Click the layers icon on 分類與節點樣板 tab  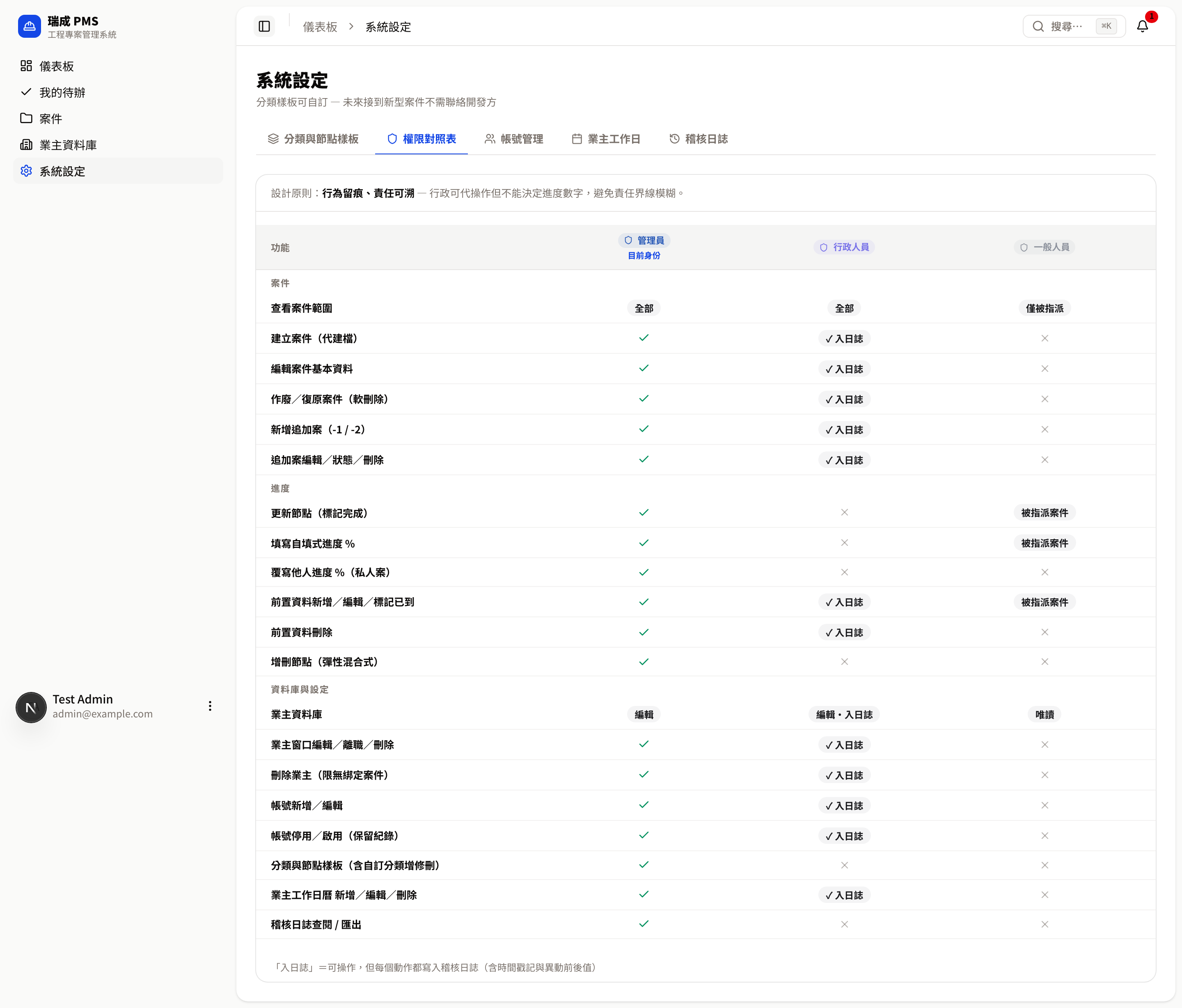click(x=273, y=139)
